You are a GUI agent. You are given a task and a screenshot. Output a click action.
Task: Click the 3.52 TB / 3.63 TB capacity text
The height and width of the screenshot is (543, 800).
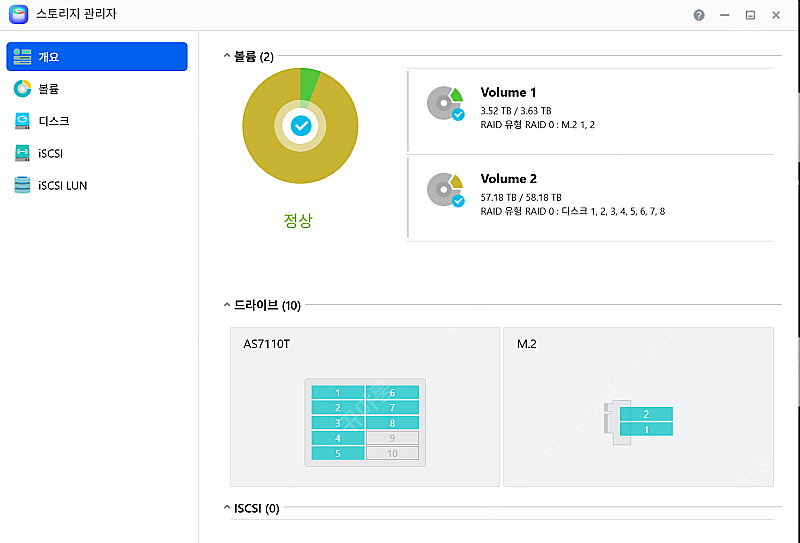point(516,111)
